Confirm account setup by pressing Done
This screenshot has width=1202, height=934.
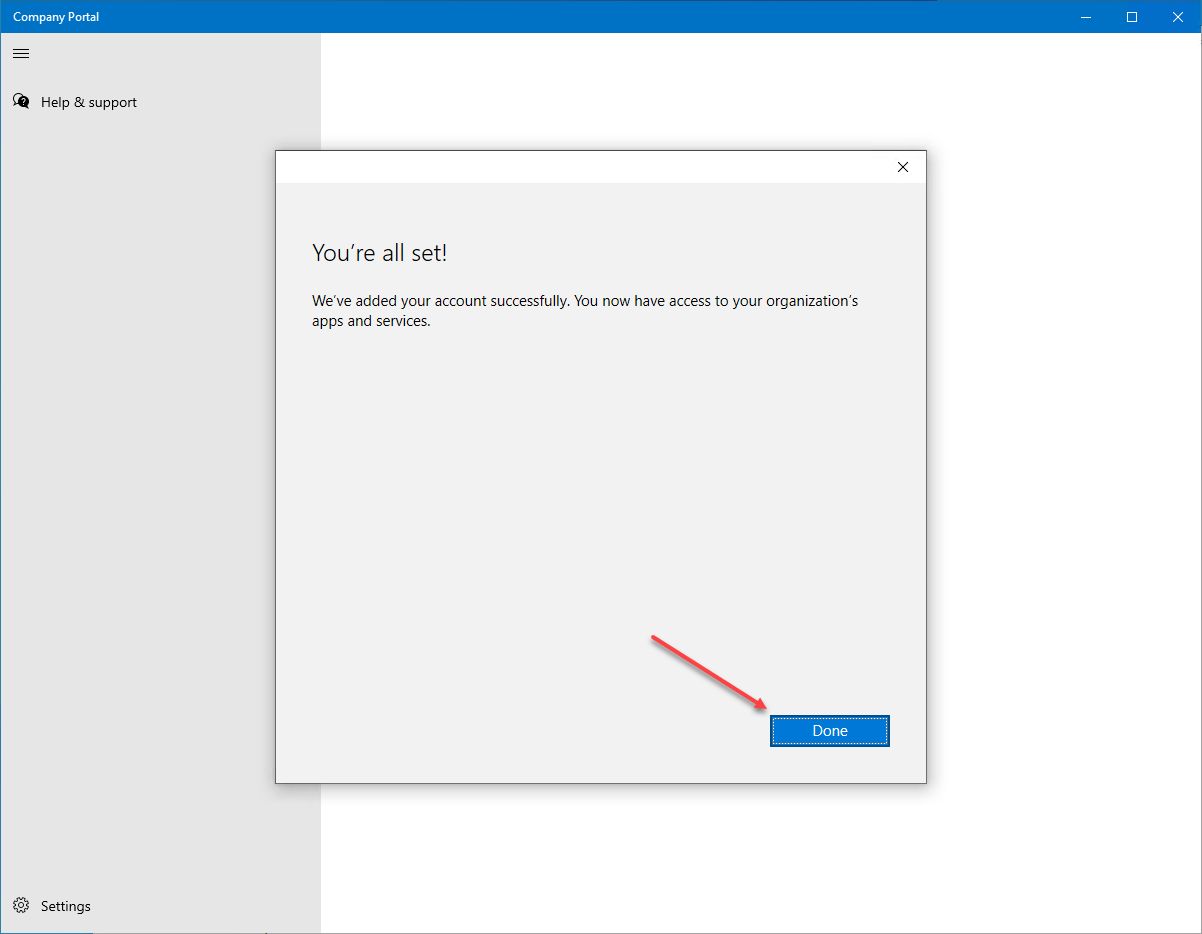coord(829,730)
